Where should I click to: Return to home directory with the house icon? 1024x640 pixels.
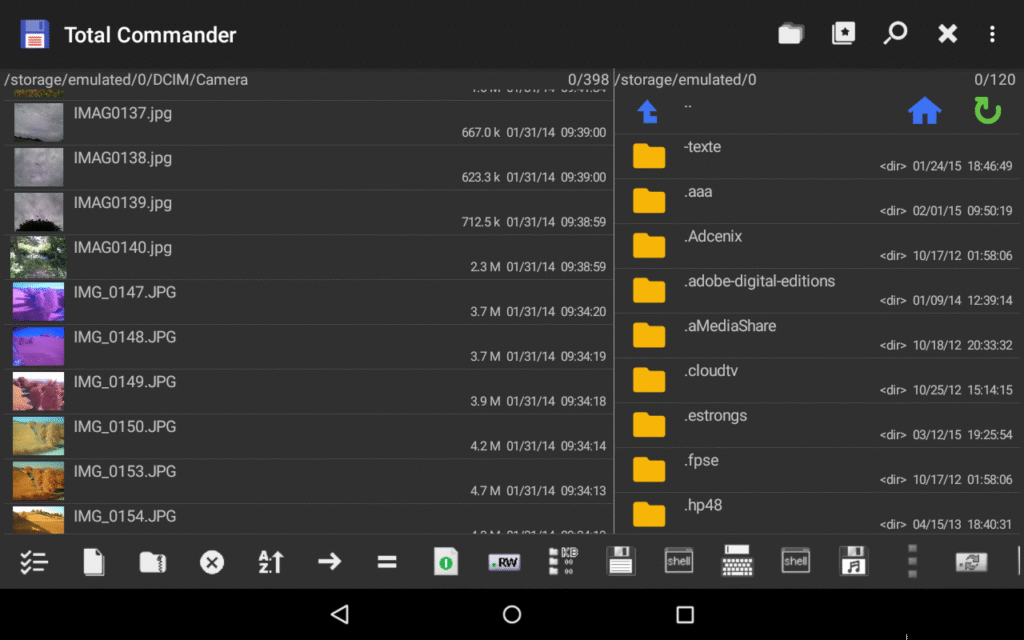(924, 112)
